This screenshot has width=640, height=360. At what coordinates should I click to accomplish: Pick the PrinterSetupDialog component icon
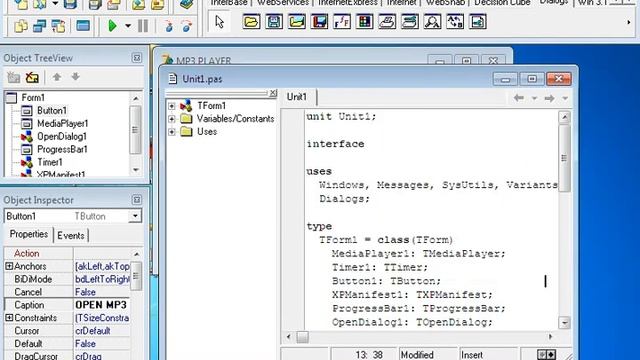[x=409, y=22]
